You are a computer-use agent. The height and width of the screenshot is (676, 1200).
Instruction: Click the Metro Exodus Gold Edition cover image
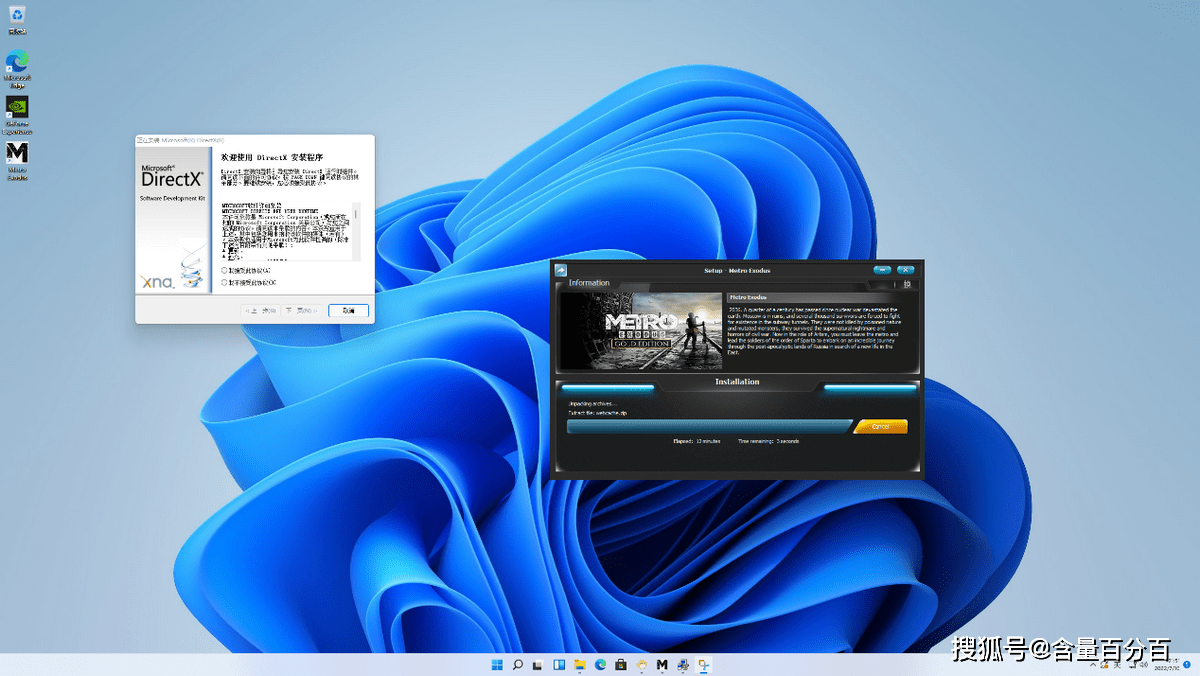[641, 331]
